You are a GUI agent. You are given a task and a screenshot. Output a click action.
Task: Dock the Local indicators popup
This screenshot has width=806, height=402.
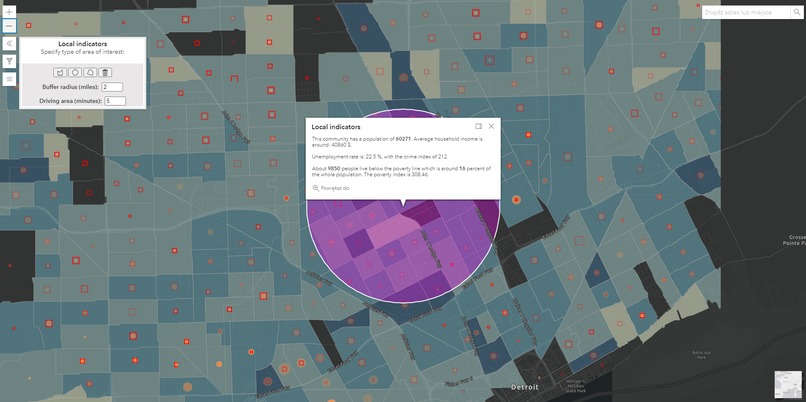point(478,126)
